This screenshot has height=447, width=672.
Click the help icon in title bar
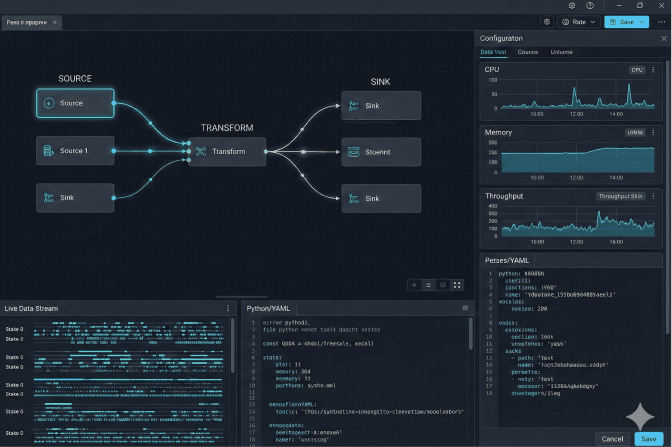pos(591,6)
